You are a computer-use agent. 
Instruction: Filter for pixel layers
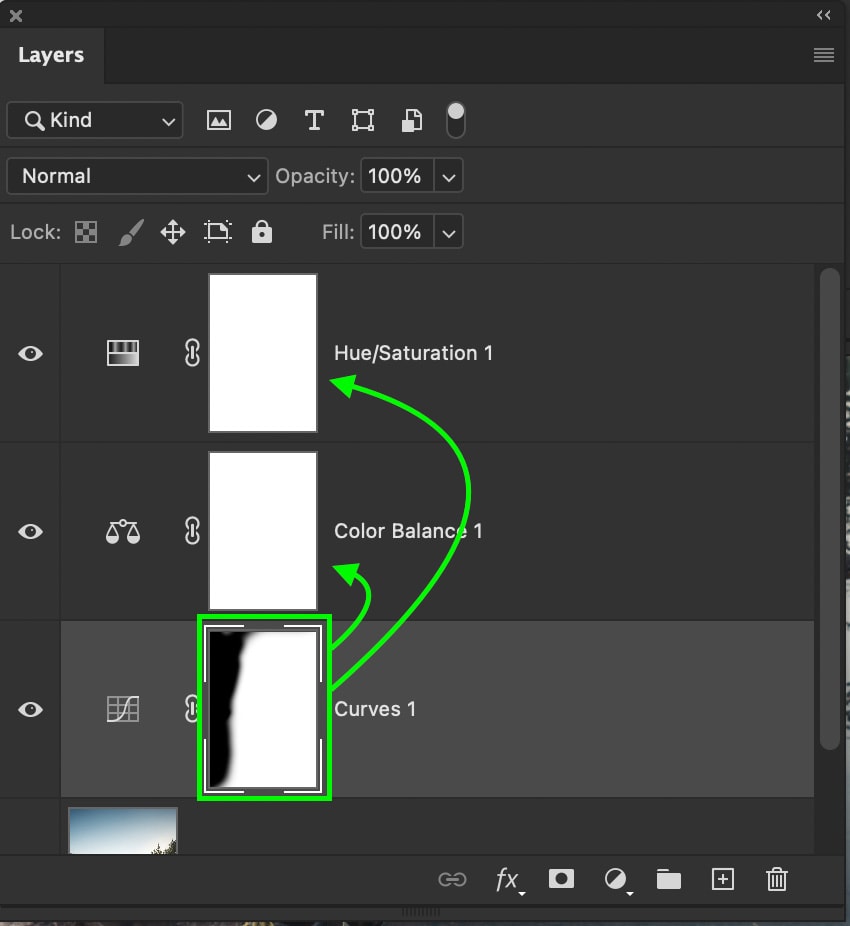point(219,120)
